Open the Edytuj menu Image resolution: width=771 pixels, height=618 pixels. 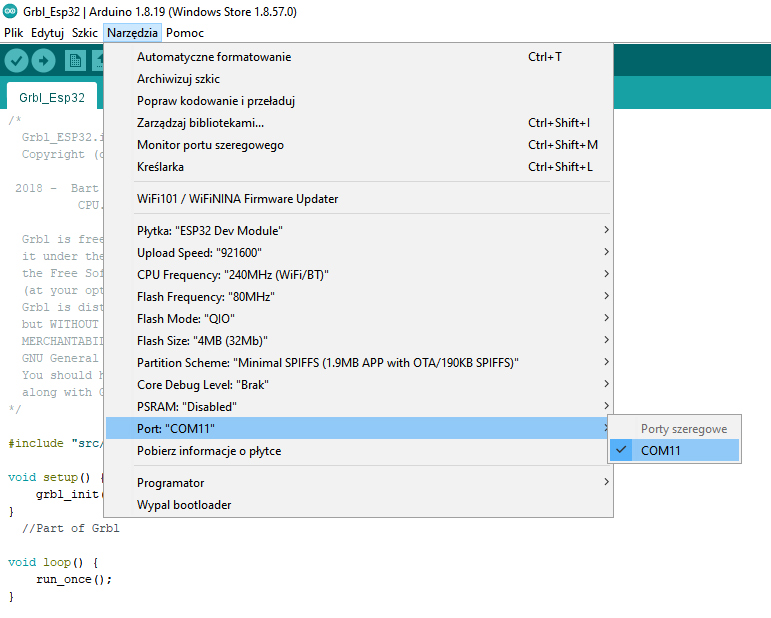click(x=47, y=33)
